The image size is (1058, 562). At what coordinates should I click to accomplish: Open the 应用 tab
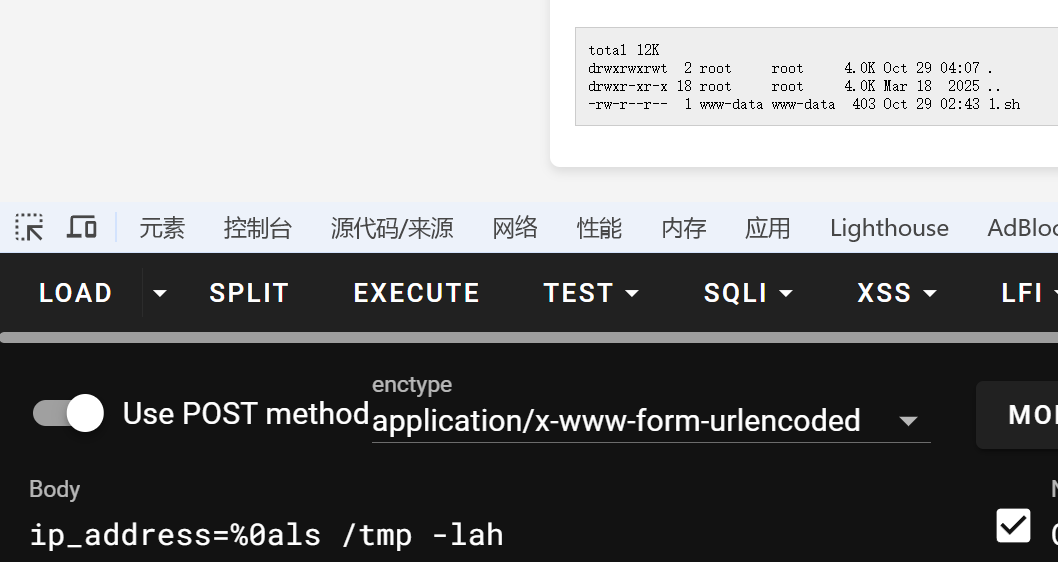pyautogui.click(x=768, y=228)
